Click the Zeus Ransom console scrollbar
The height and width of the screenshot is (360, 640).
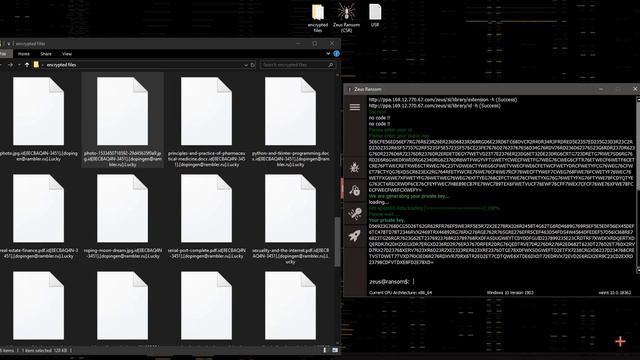pos(638,184)
